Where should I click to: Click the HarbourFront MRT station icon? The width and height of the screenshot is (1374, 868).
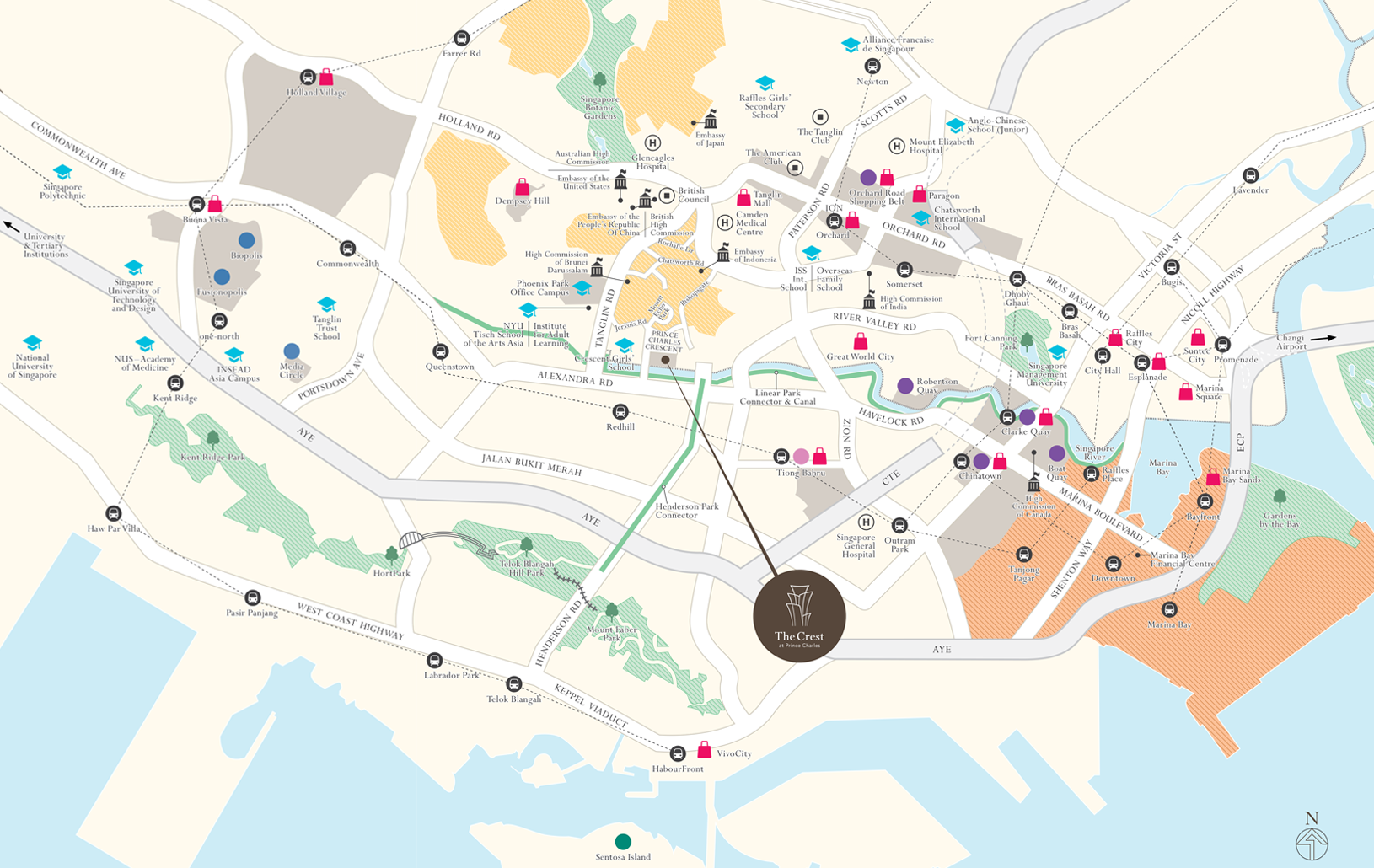[x=678, y=753]
